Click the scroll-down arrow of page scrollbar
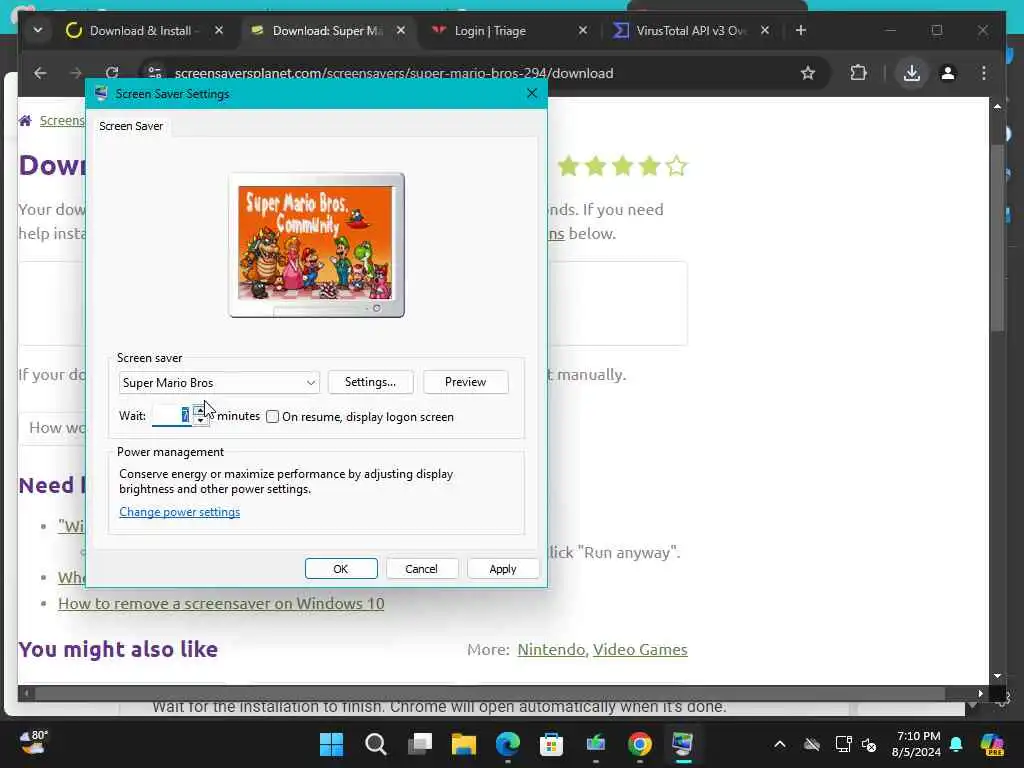The width and height of the screenshot is (1024, 768). [997, 676]
